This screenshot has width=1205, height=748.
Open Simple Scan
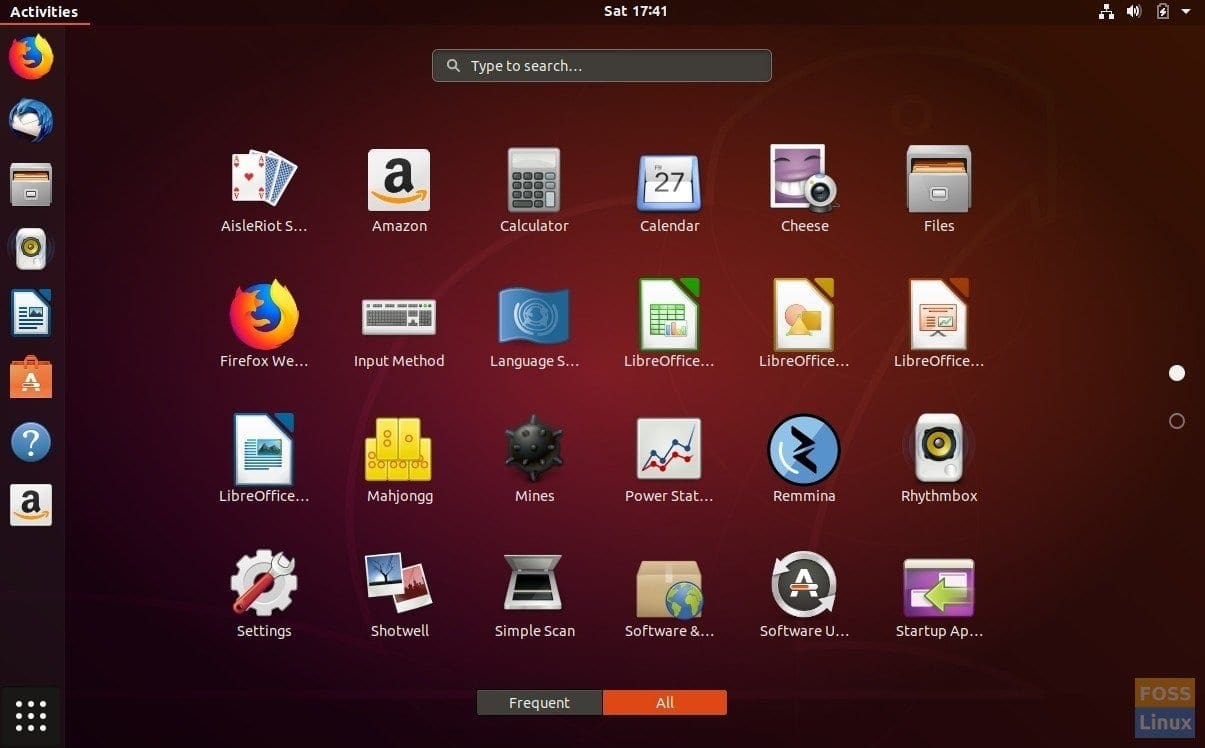[534, 583]
